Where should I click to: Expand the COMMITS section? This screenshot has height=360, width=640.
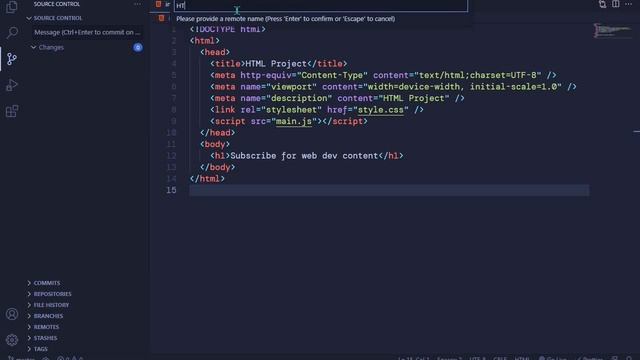47,283
